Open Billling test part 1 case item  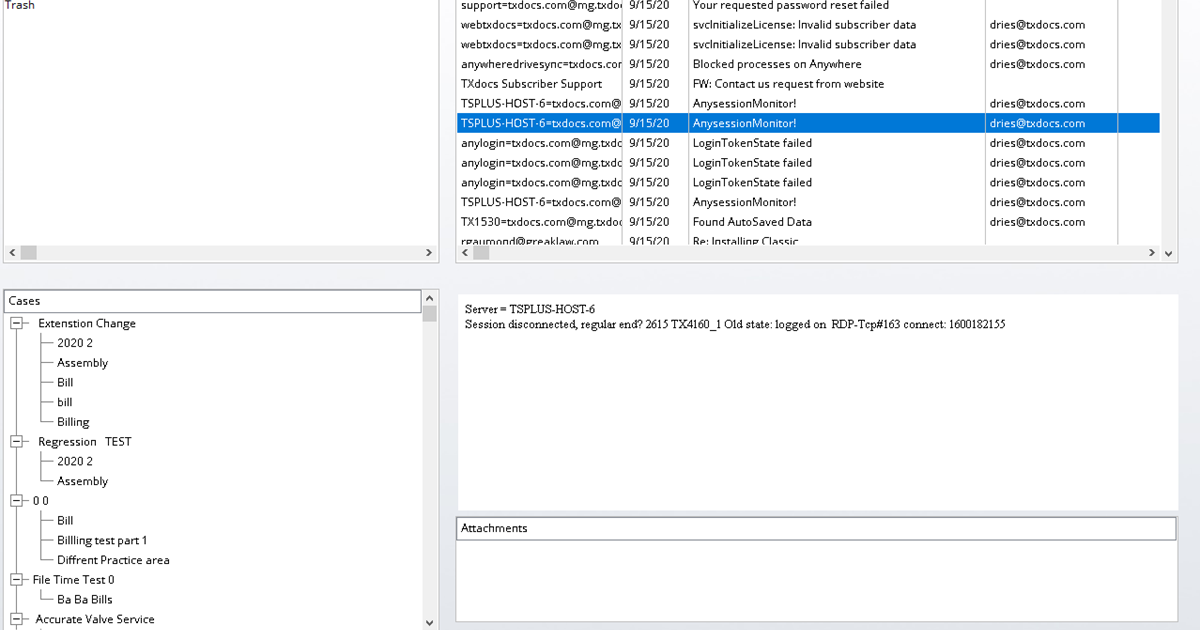[102, 541]
